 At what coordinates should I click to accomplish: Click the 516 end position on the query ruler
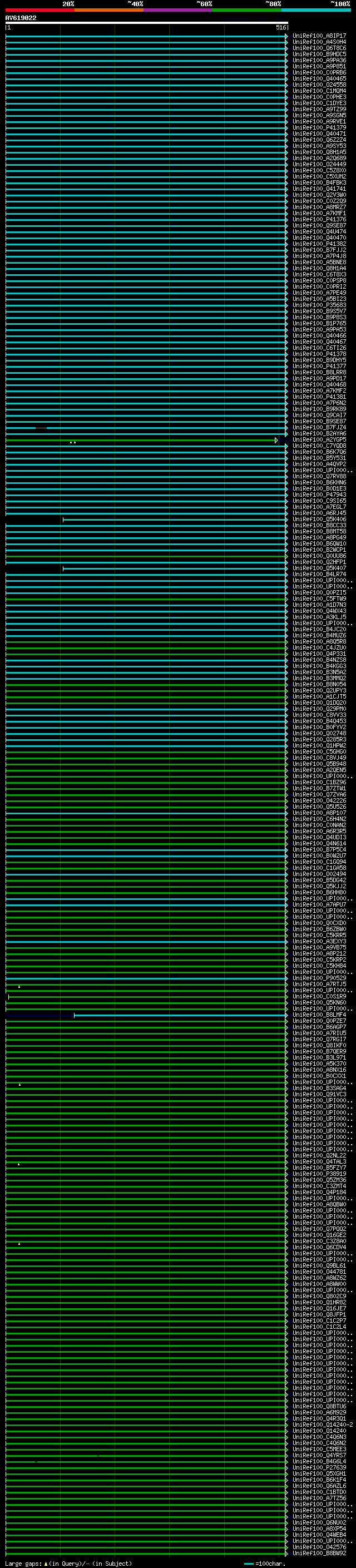280,27
